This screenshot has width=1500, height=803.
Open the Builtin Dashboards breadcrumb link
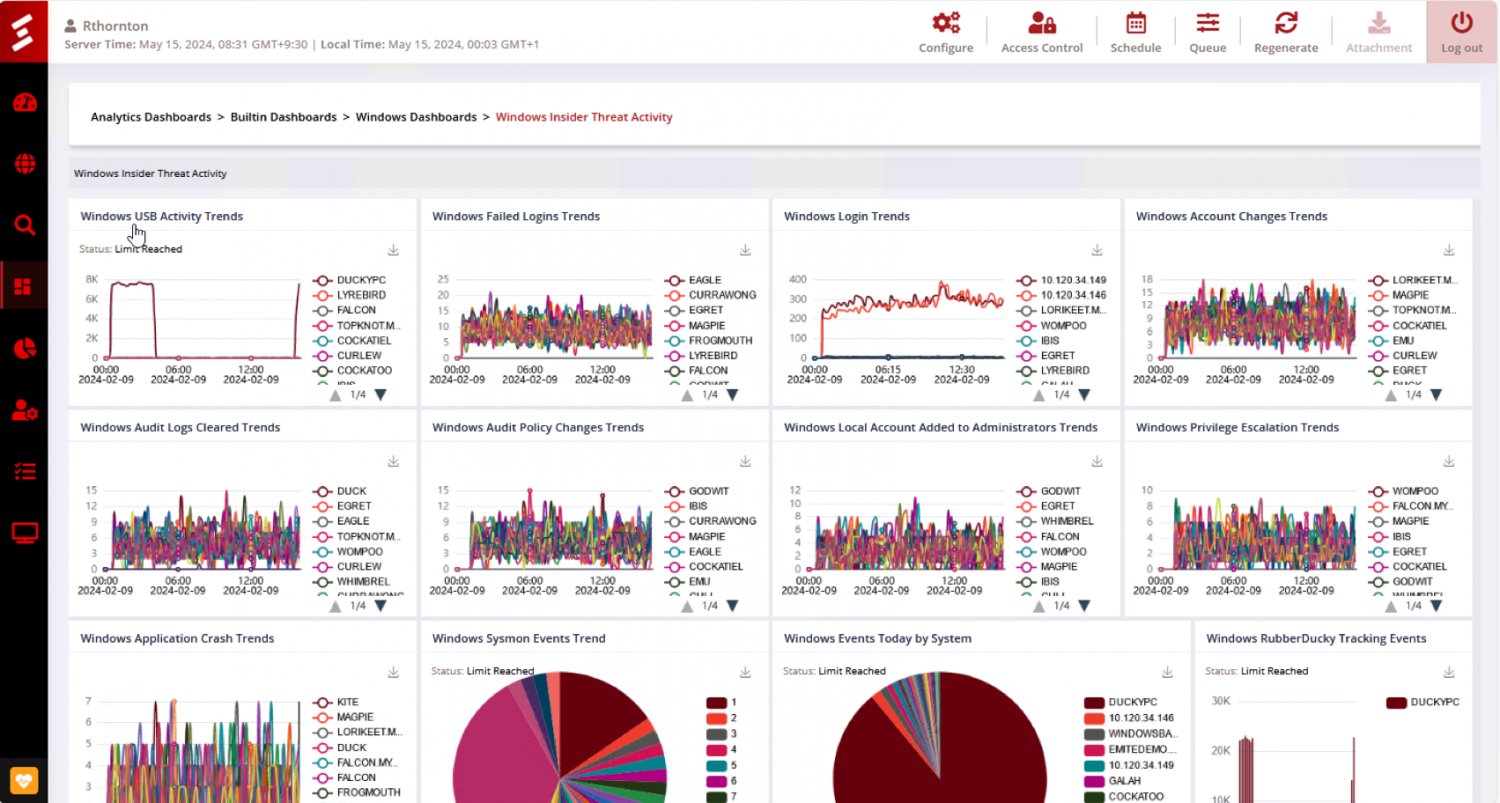(x=283, y=117)
